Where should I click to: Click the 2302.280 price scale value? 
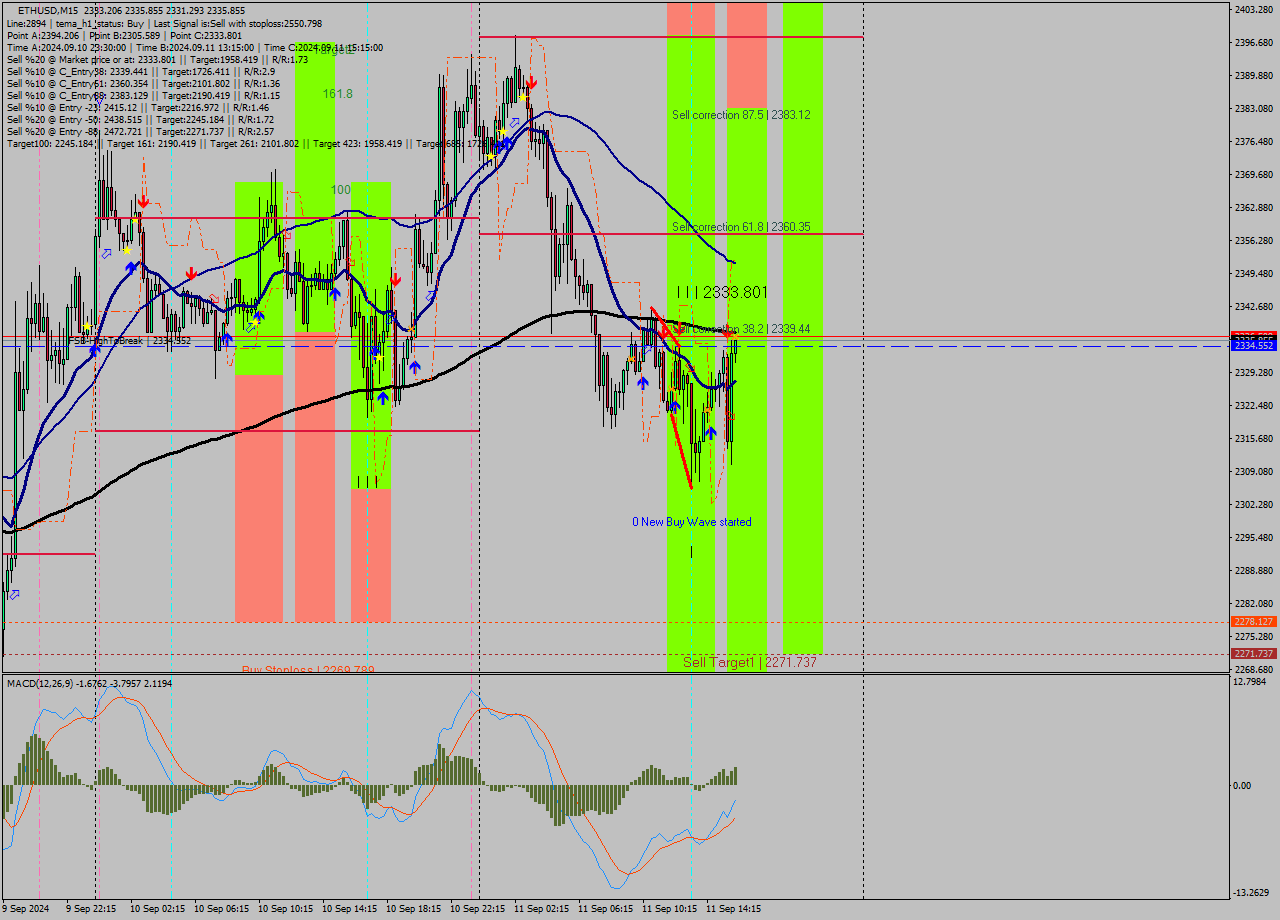[1253, 504]
